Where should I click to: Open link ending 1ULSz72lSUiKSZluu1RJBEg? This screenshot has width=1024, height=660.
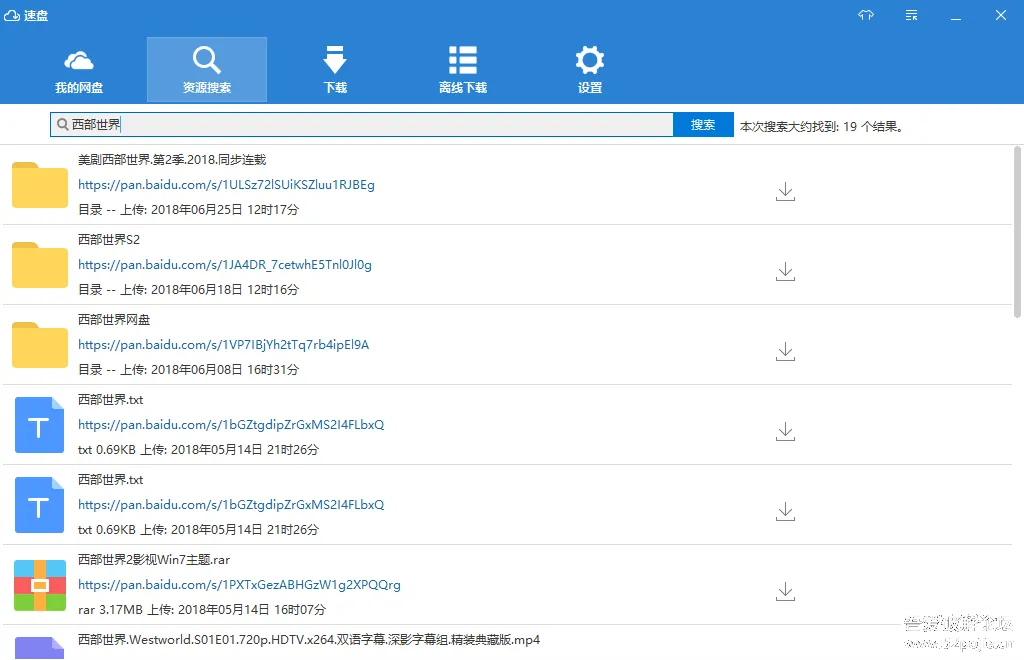coord(226,185)
